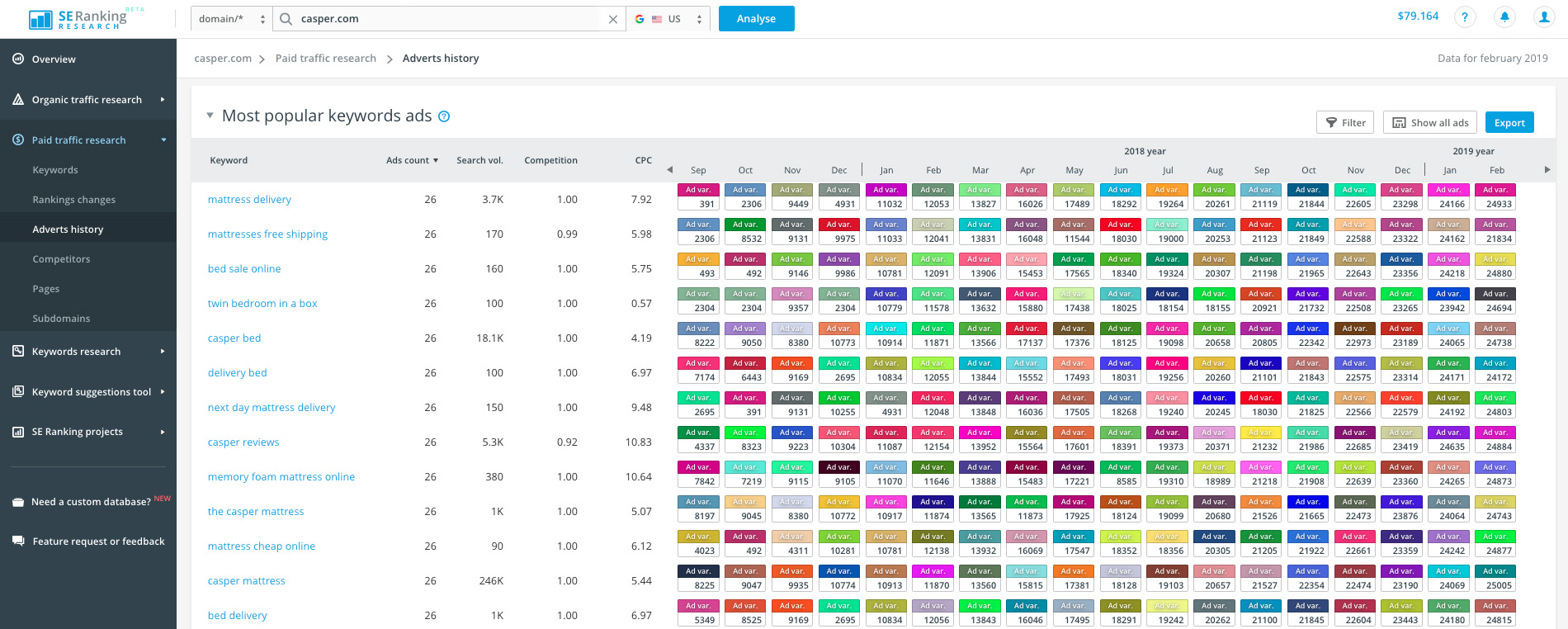Expand the SE Ranking projects menu
This screenshot has width=1568, height=629.
tap(163, 432)
